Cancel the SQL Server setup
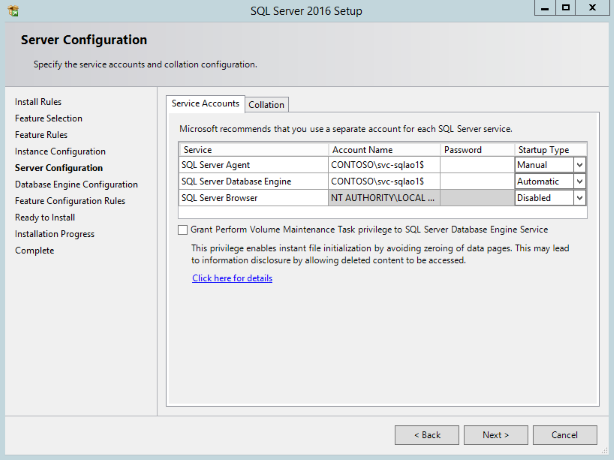614x460 pixels. 565,435
